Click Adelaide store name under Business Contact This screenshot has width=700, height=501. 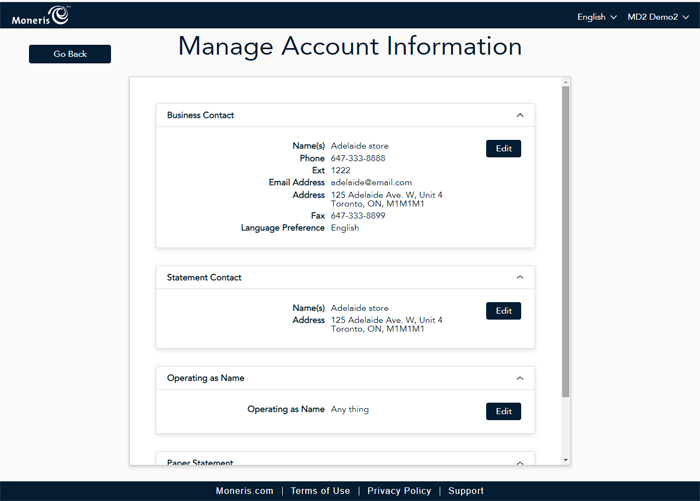(359, 146)
